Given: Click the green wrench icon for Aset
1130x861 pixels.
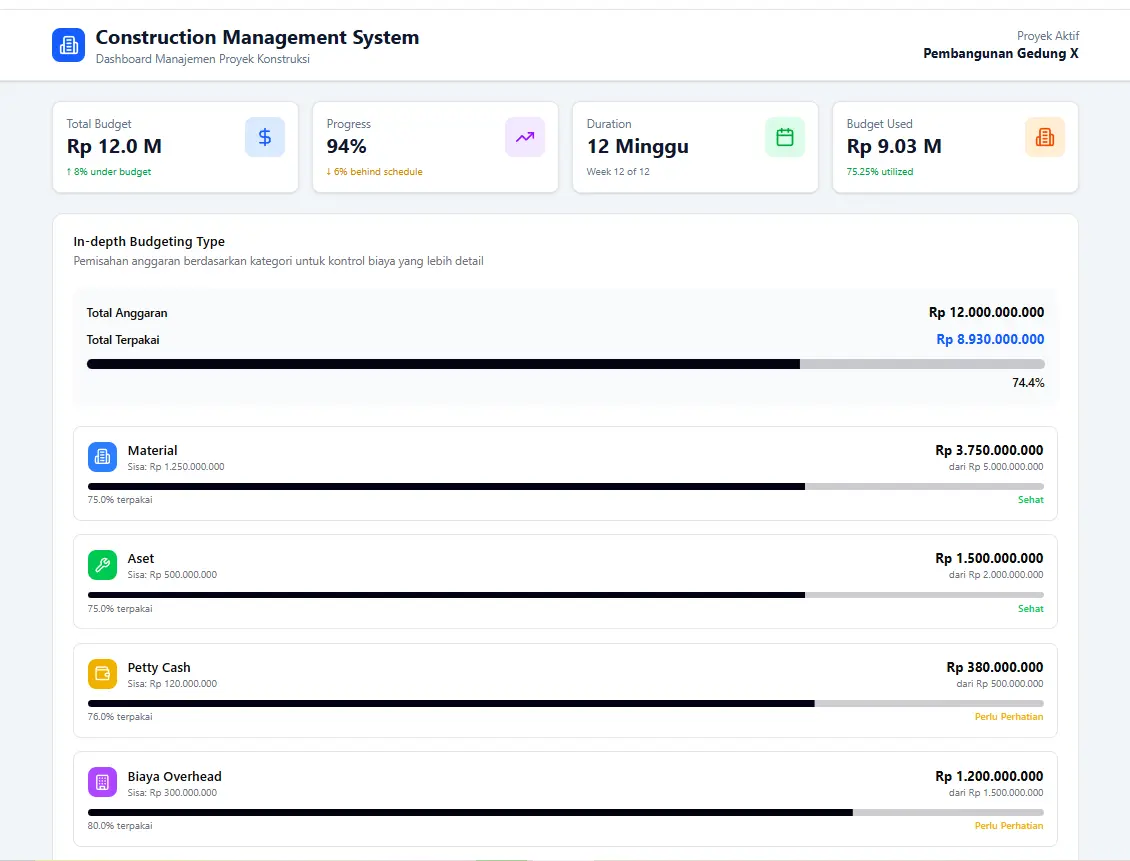Looking at the screenshot, I should click(x=102, y=565).
